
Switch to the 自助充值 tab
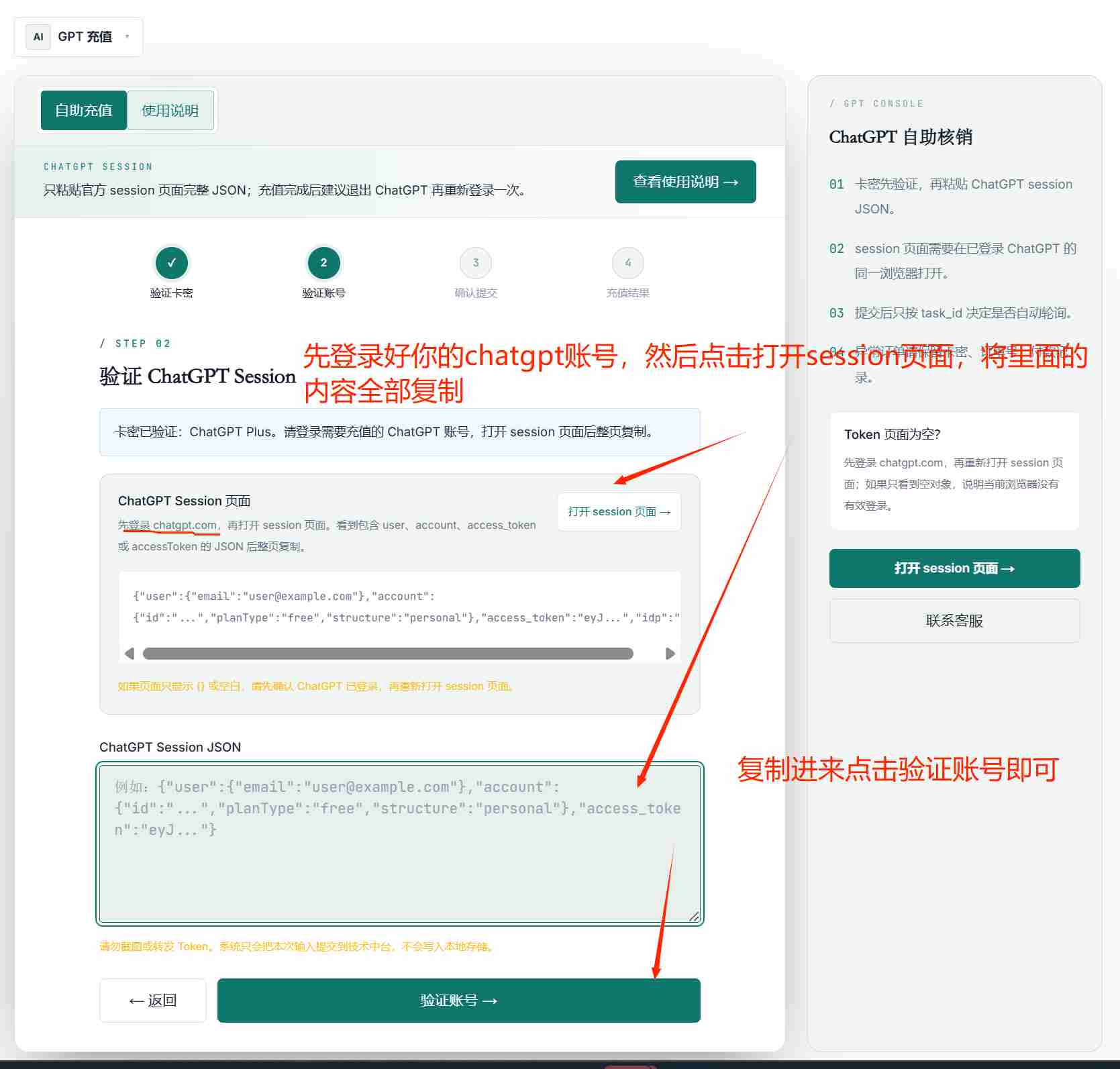click(x=84, y=110)
